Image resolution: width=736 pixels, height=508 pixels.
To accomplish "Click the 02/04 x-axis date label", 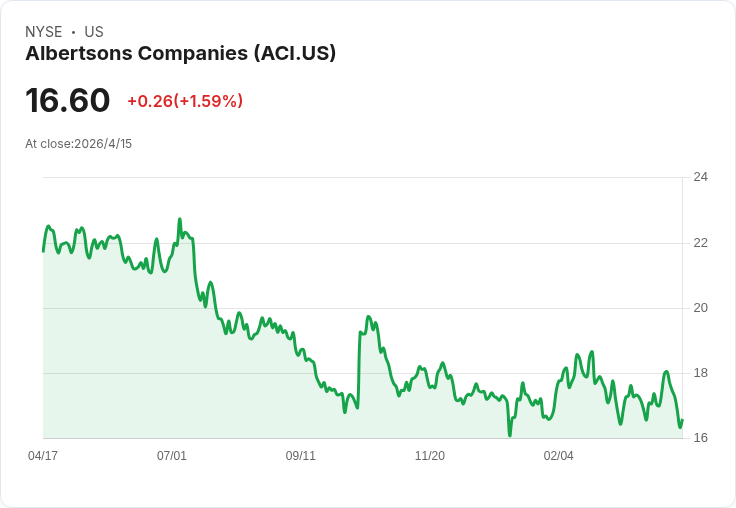I will [x=558, y=455].
